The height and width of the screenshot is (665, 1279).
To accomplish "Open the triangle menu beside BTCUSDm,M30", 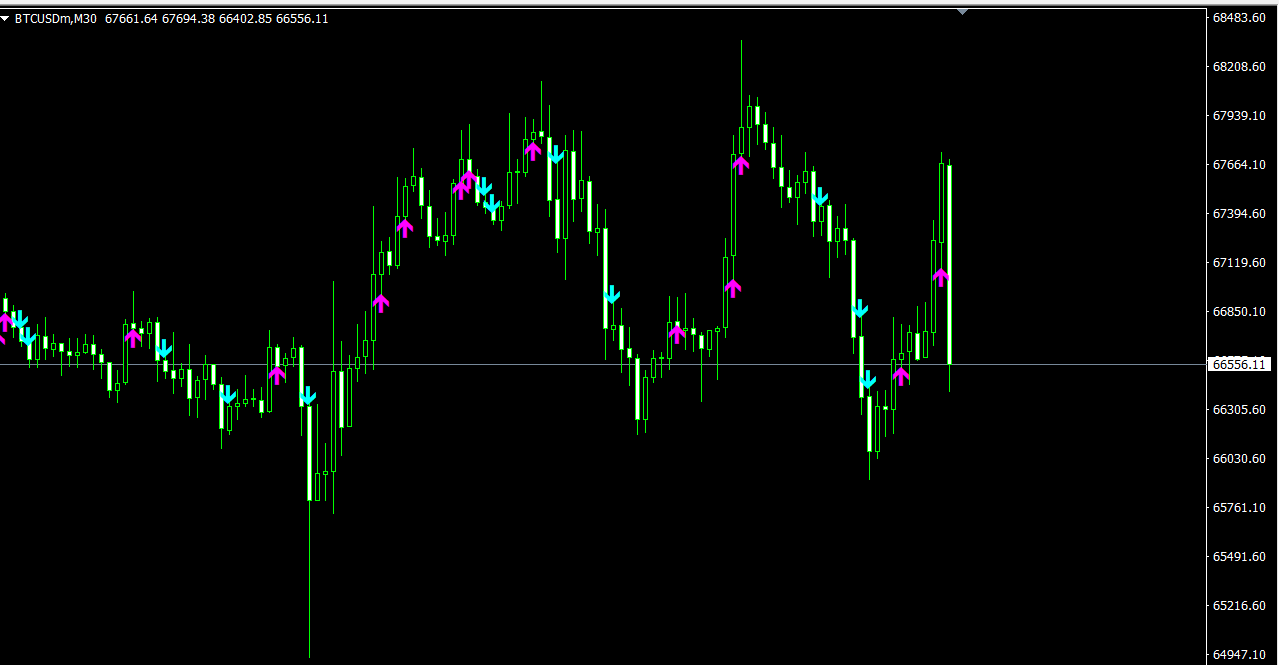I will (x=6, y=19).
